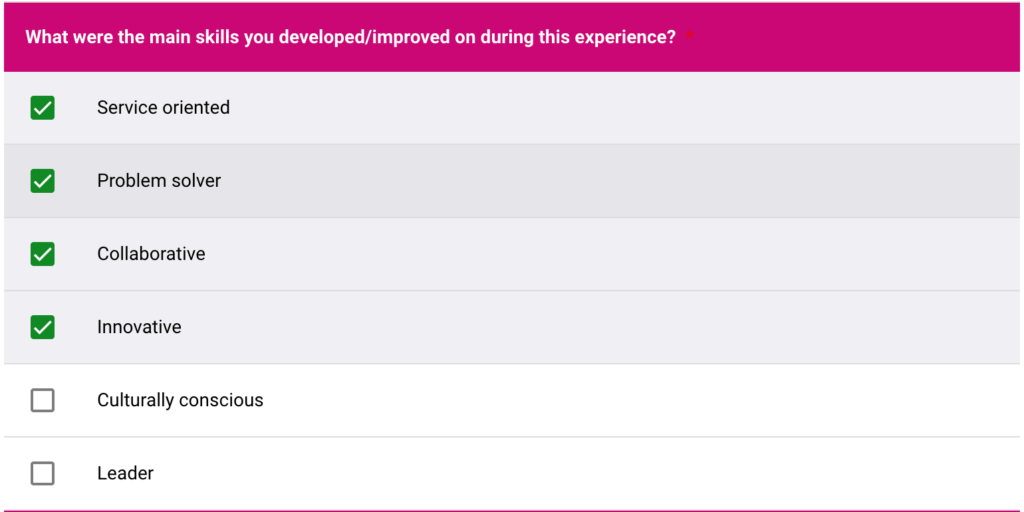This screenshot has height=512, width=1024.
Task: Click the red required asterisk
Action: point(690,38)
